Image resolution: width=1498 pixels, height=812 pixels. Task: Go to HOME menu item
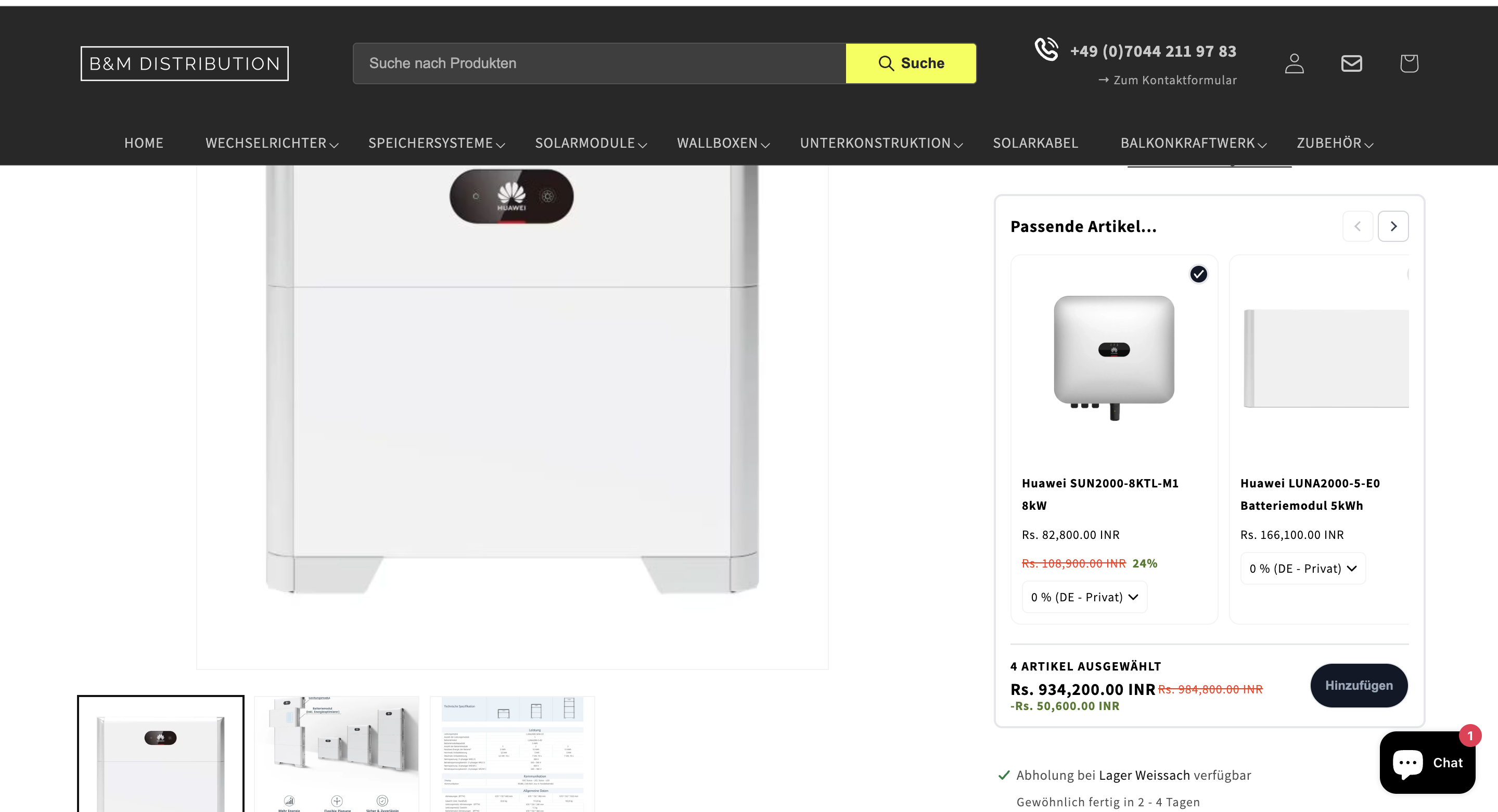(144, 143)
